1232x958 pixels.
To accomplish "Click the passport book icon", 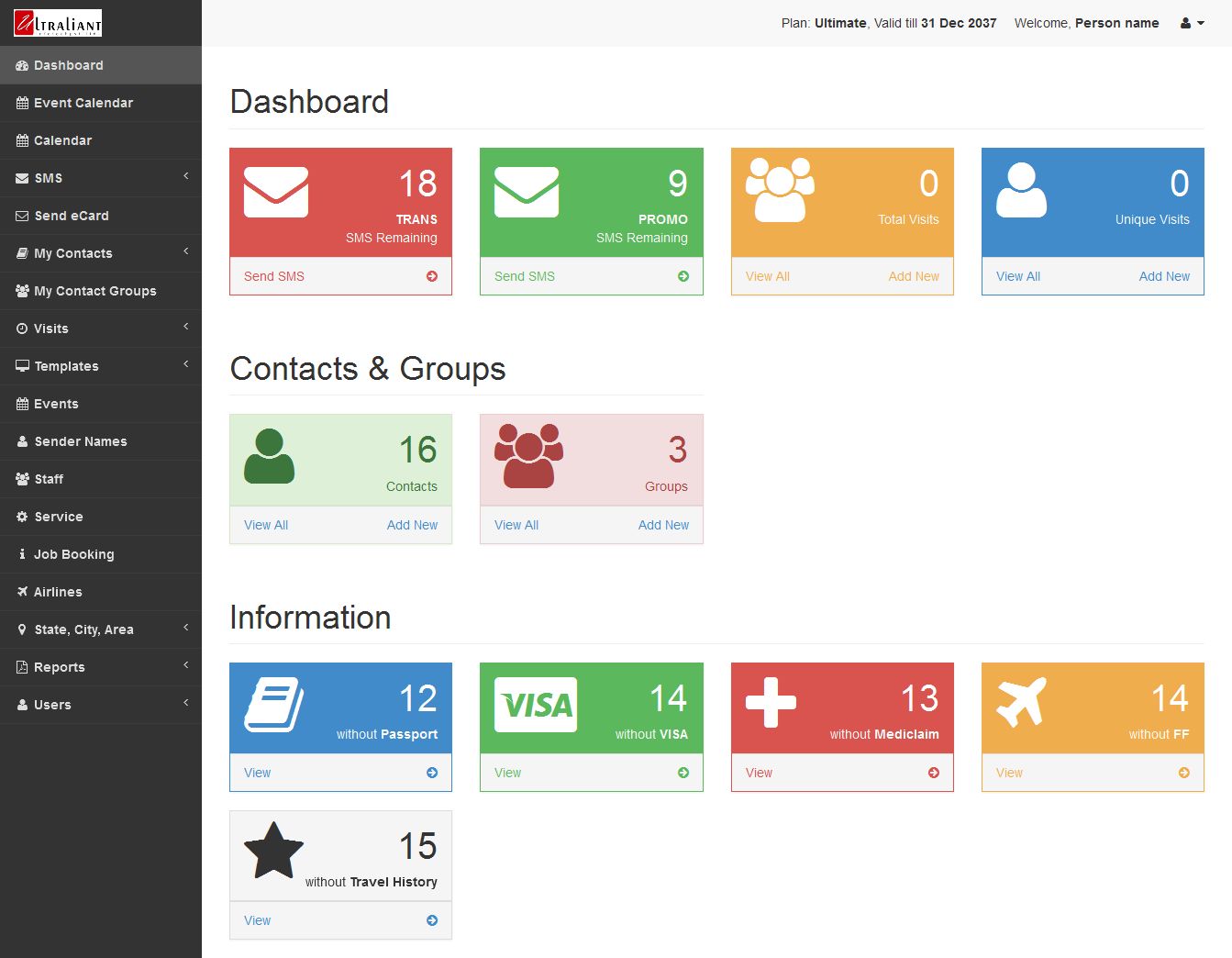I will point(273,704).
